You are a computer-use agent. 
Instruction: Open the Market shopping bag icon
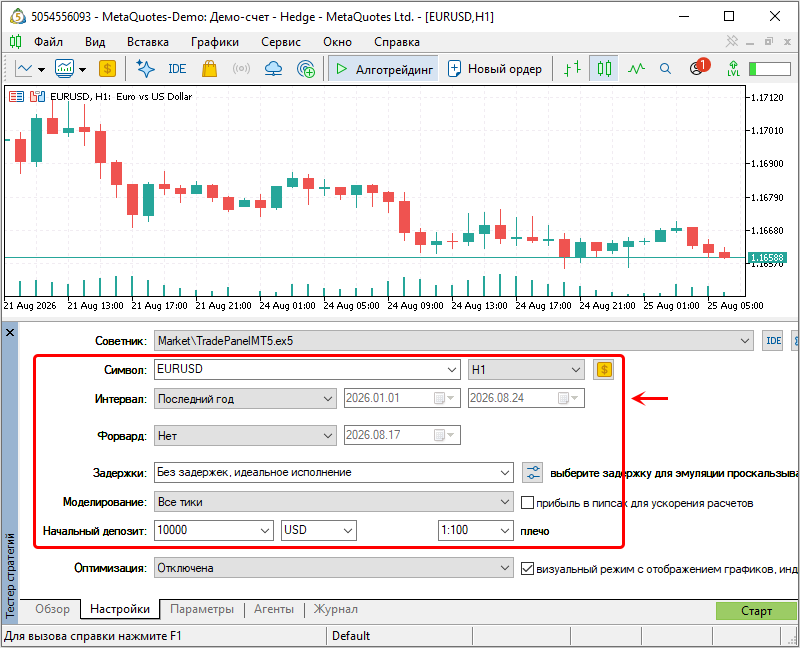tap(209, 68)
